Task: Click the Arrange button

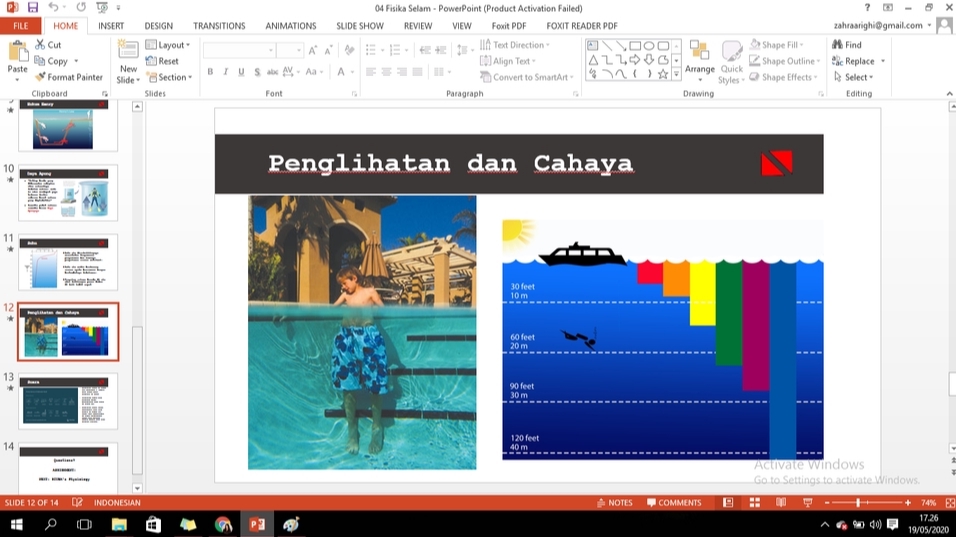Action: coord(699,61)
